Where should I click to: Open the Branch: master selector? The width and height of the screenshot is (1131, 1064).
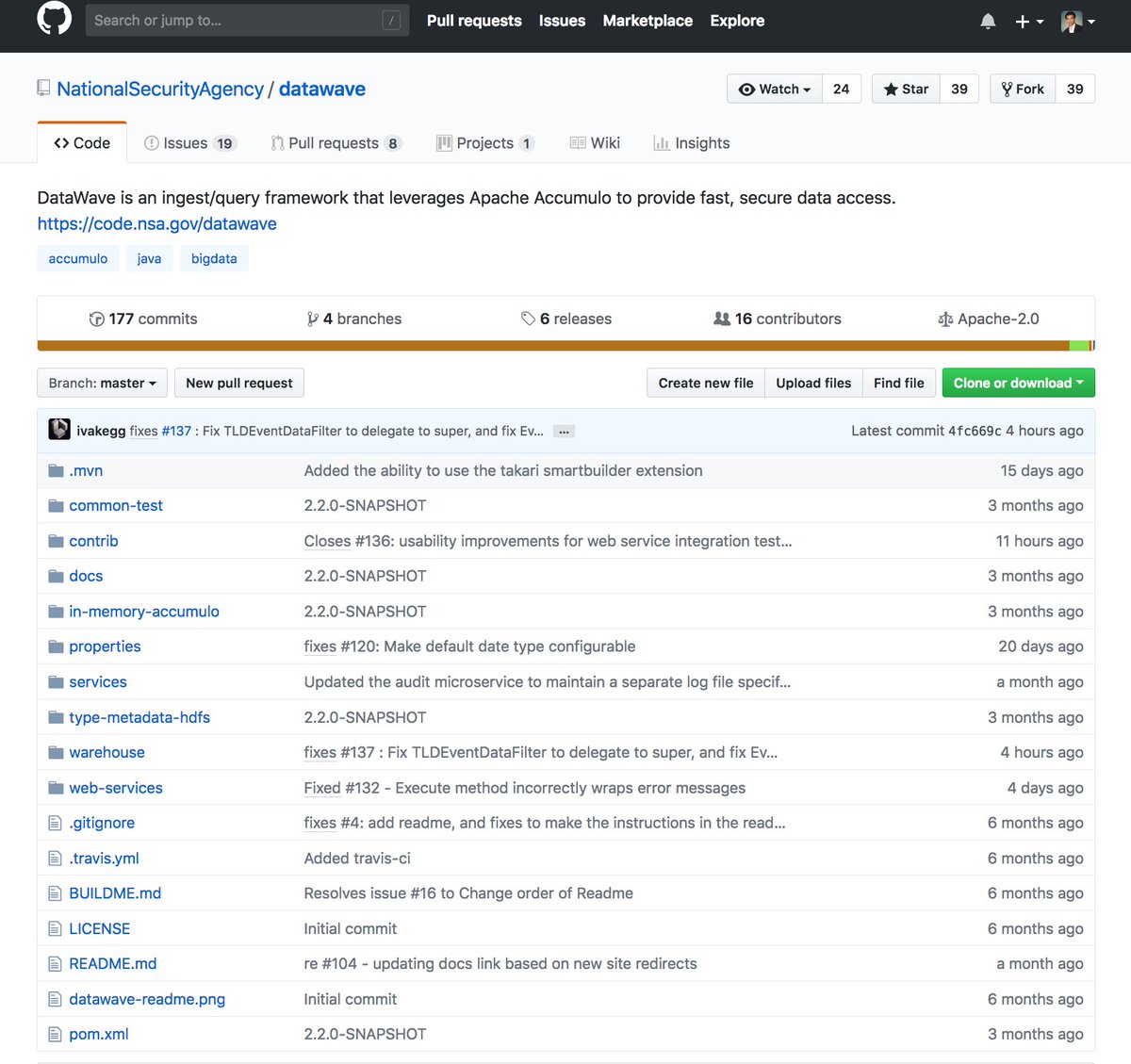point(103,383)
